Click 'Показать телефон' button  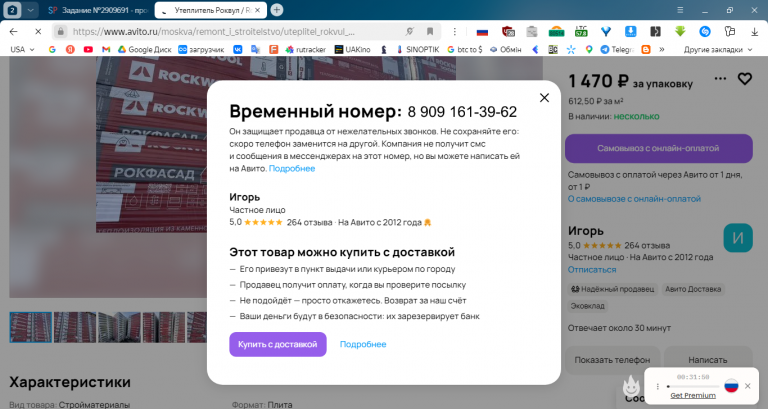612,360
